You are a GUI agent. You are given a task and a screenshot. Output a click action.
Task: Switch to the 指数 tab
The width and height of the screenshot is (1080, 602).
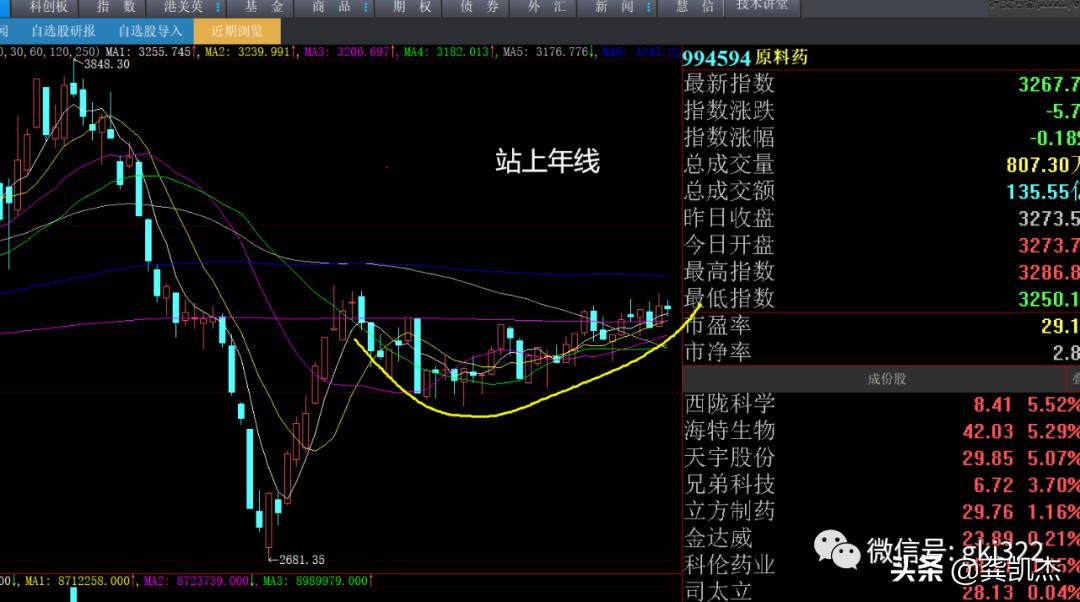(x=116, y=7)
